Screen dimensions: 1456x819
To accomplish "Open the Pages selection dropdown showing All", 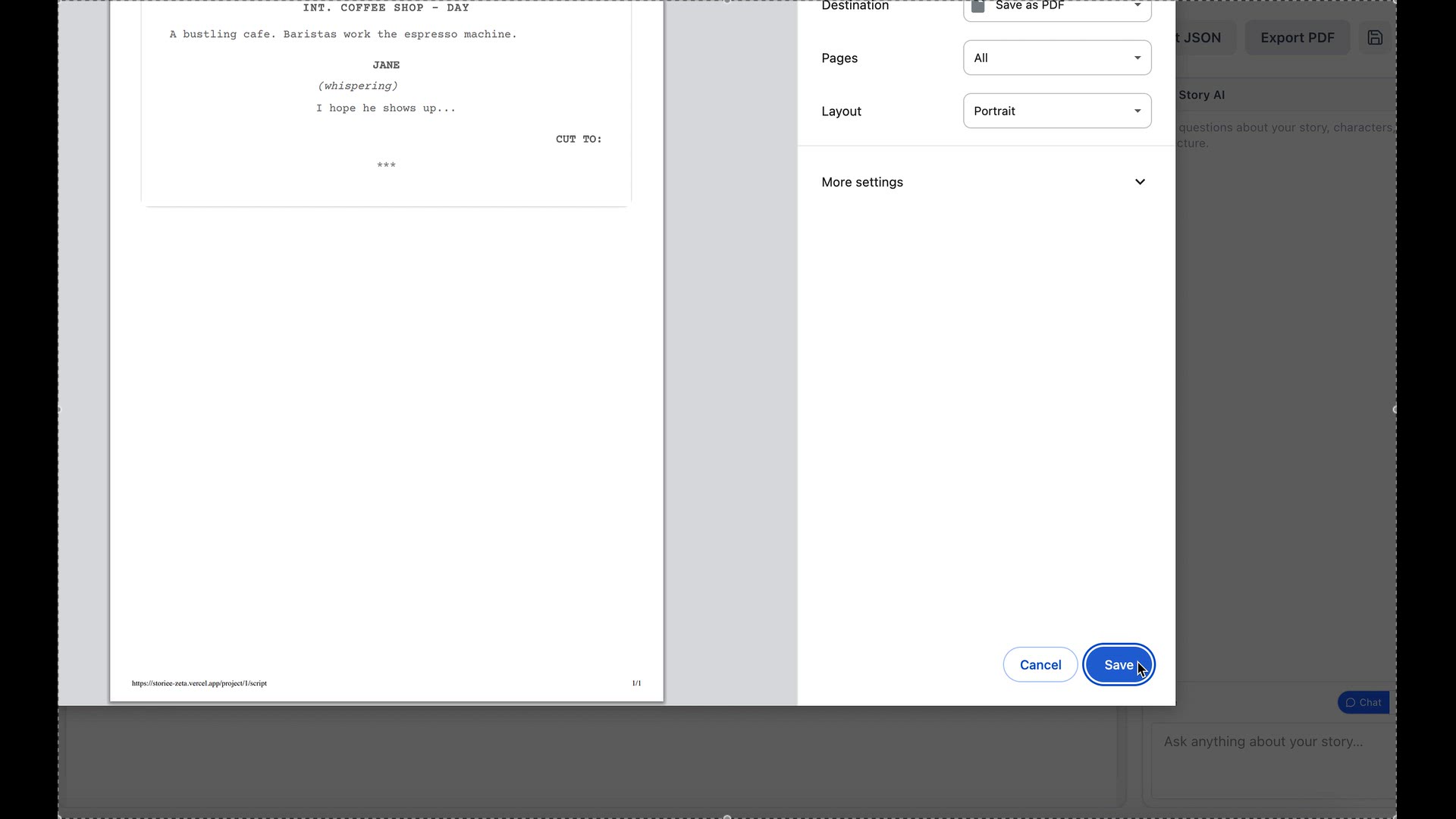I will [x=1057, y=58].
